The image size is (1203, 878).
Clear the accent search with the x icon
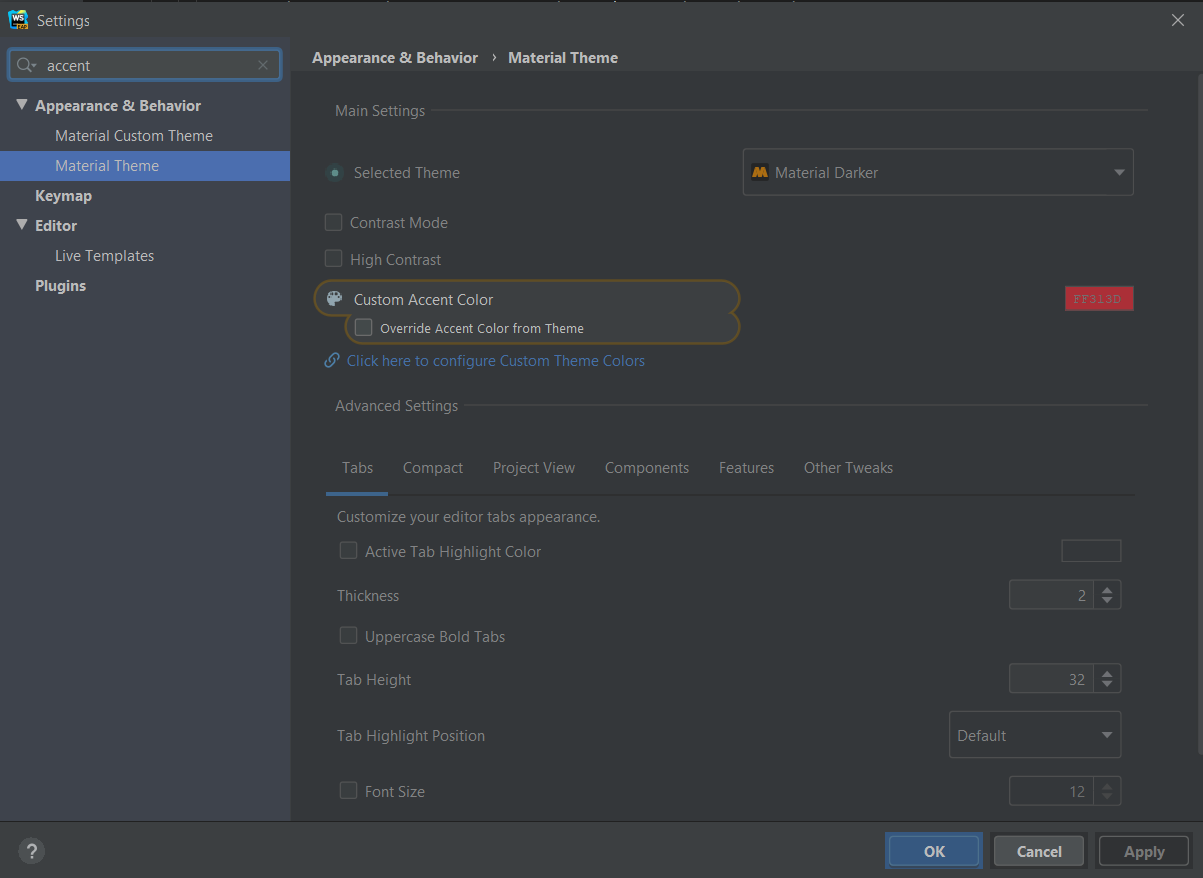pos(262,64)
